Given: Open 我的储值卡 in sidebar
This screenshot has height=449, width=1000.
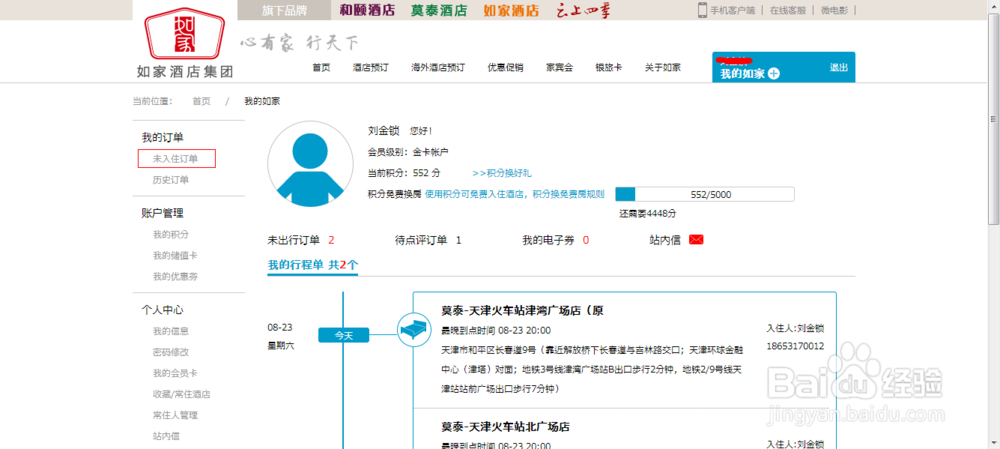Looking at the screenshot, I should (175, 256).
